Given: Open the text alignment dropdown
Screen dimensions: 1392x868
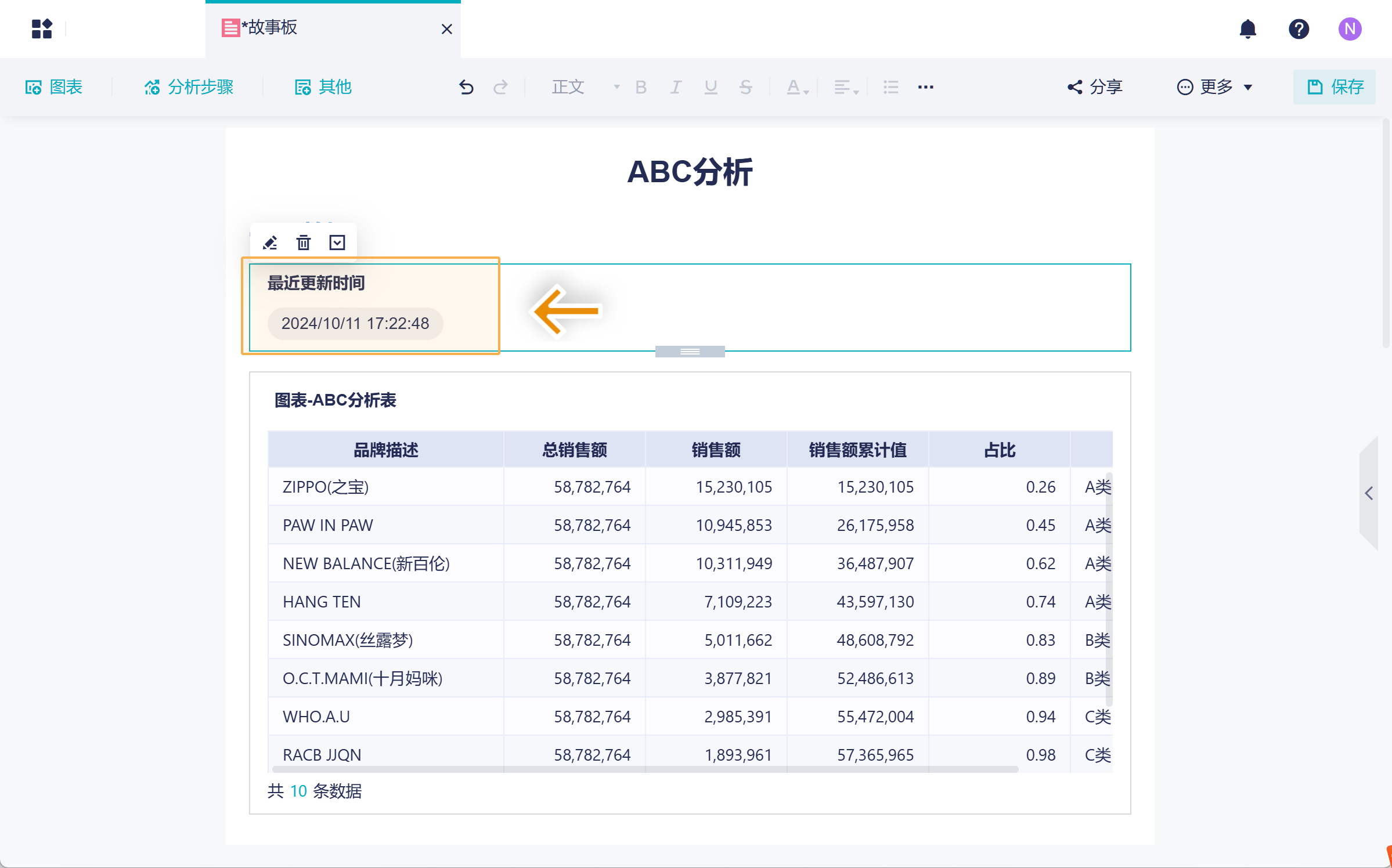Looking at the screenshot, I should click(846, 87).
